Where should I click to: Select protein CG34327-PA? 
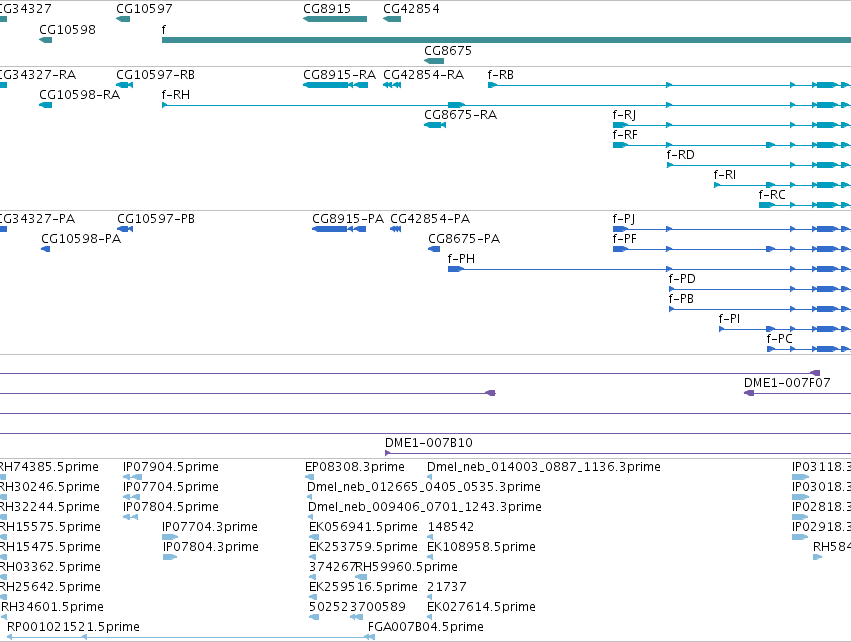tap(37, 219)
